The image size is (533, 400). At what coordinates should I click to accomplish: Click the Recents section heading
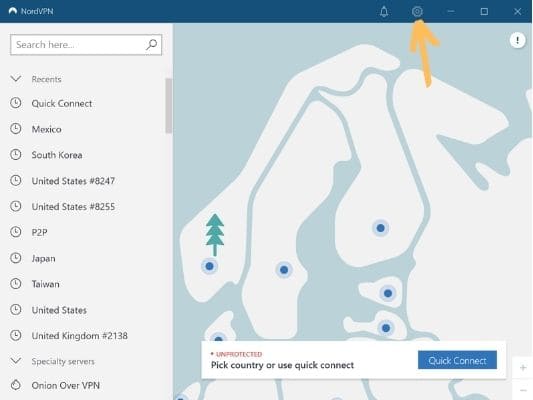(47, 79)
